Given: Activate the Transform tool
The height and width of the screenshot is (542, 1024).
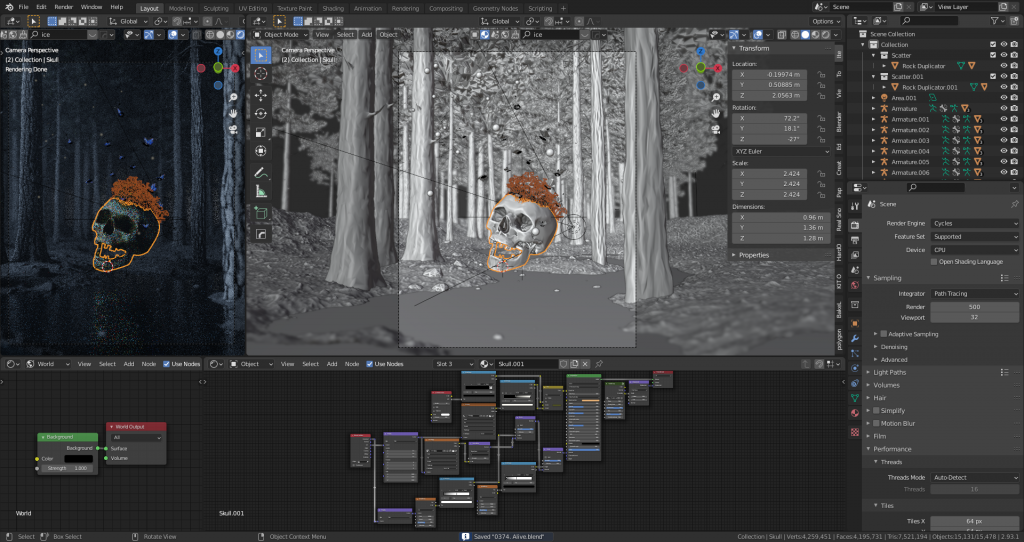Looking at the screenshot, I should [261, 151].
